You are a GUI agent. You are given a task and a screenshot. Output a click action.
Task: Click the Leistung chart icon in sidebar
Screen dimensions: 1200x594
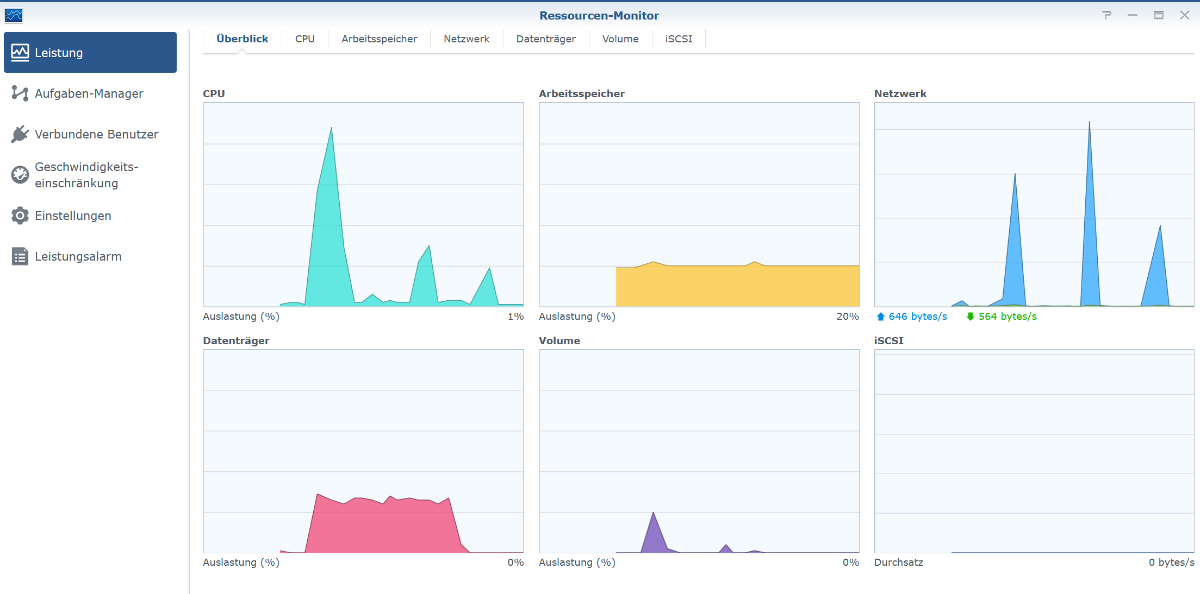pos(20,53)
